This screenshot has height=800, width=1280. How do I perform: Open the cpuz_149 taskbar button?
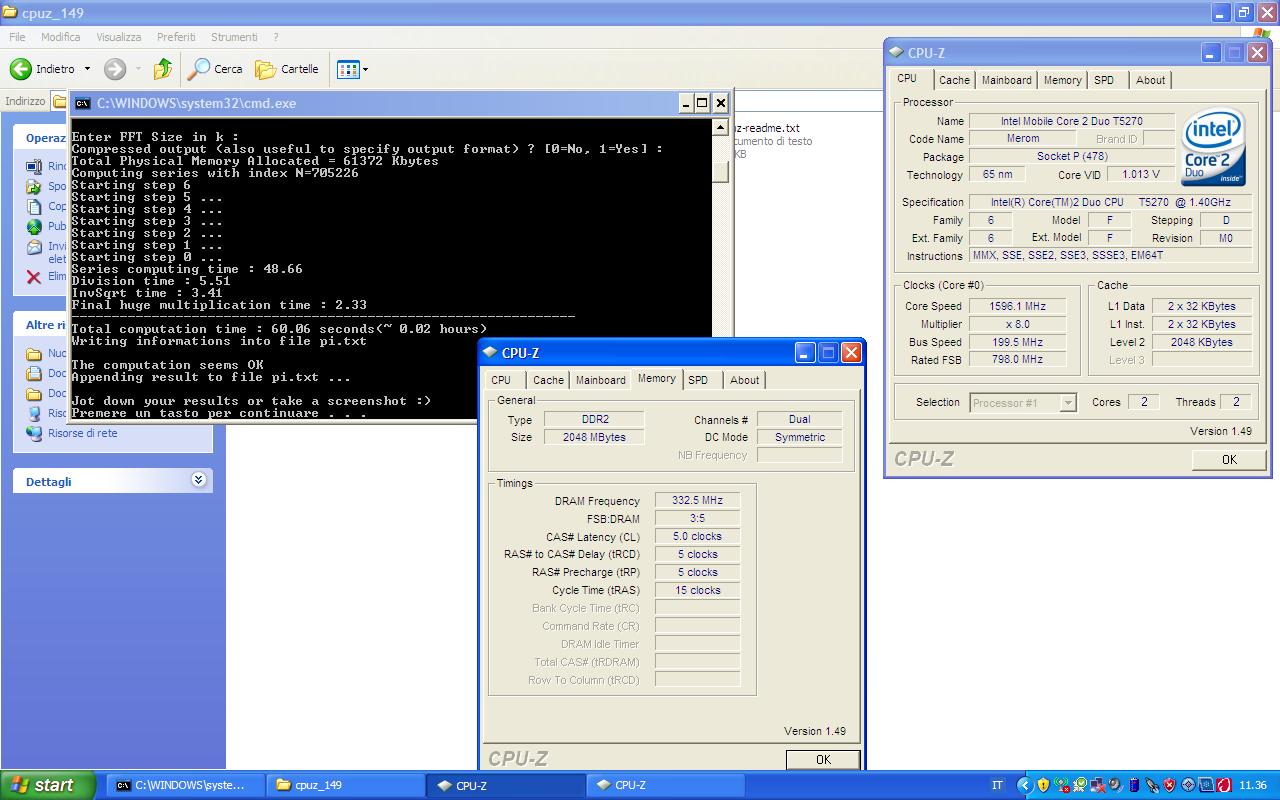click(x=345, y=785)
